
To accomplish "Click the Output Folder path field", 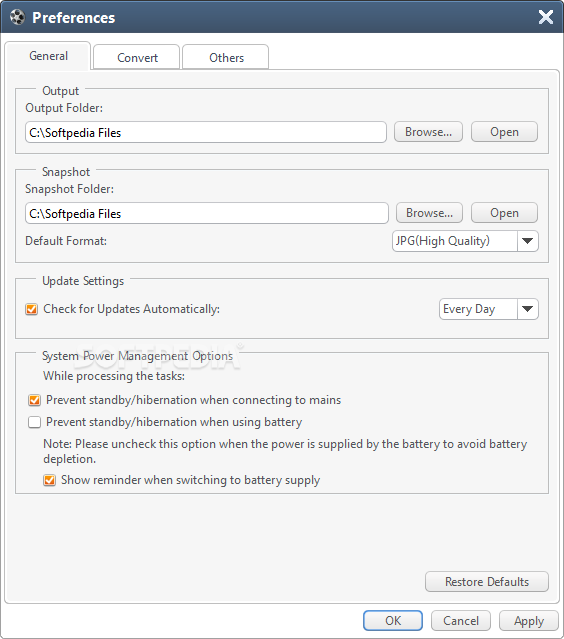I will tap(206, 132).
